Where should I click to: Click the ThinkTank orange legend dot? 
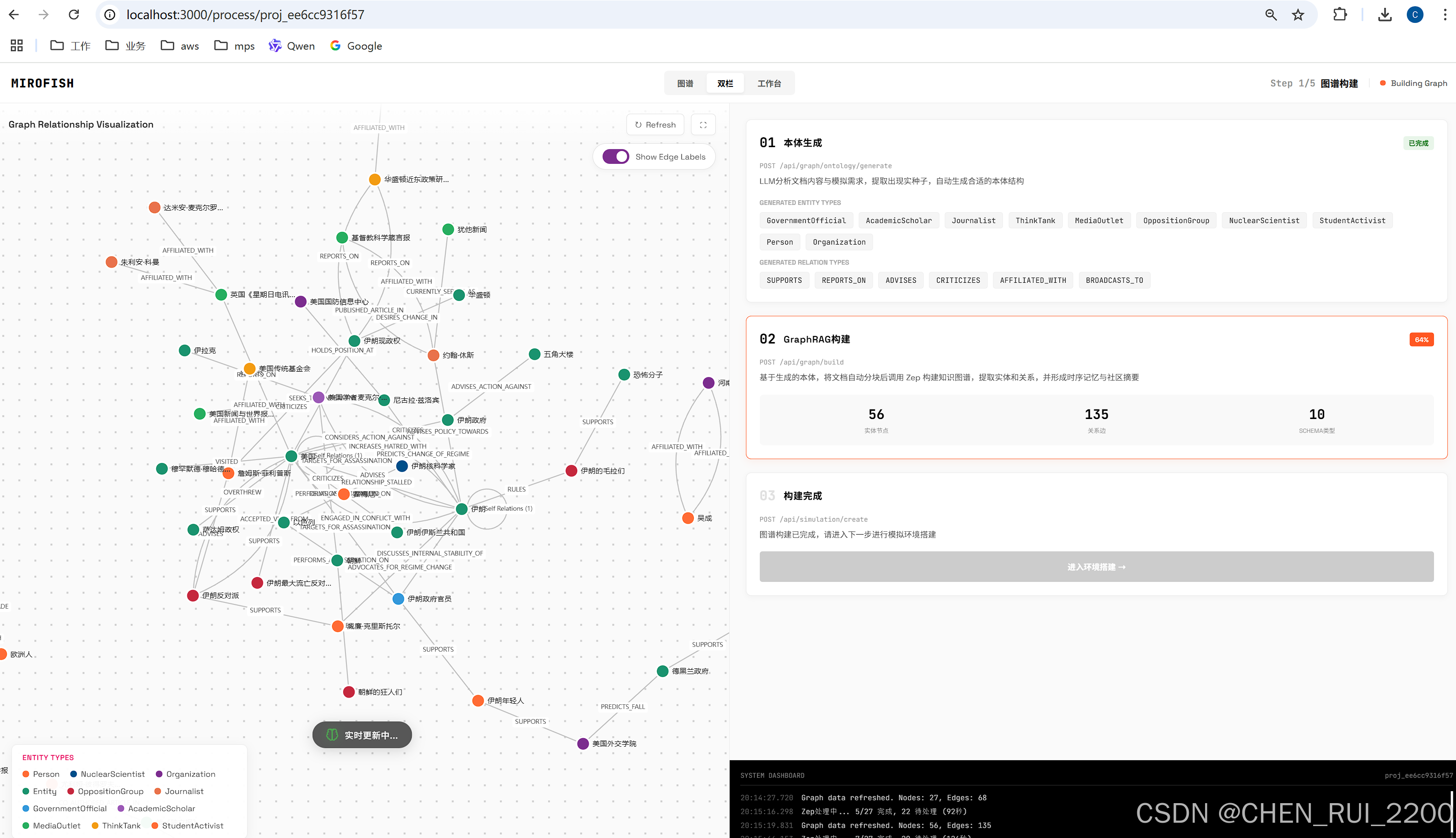(95, 825)
